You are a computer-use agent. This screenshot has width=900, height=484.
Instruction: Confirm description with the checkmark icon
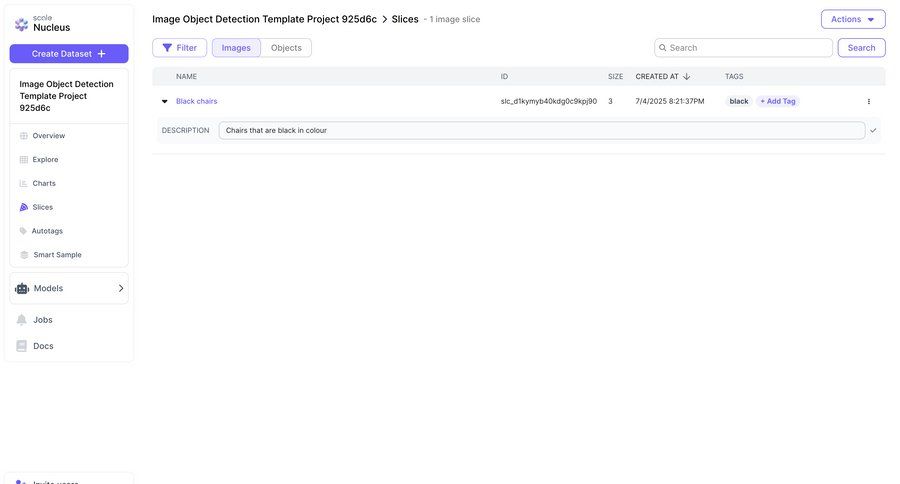[x=873, y=130]
